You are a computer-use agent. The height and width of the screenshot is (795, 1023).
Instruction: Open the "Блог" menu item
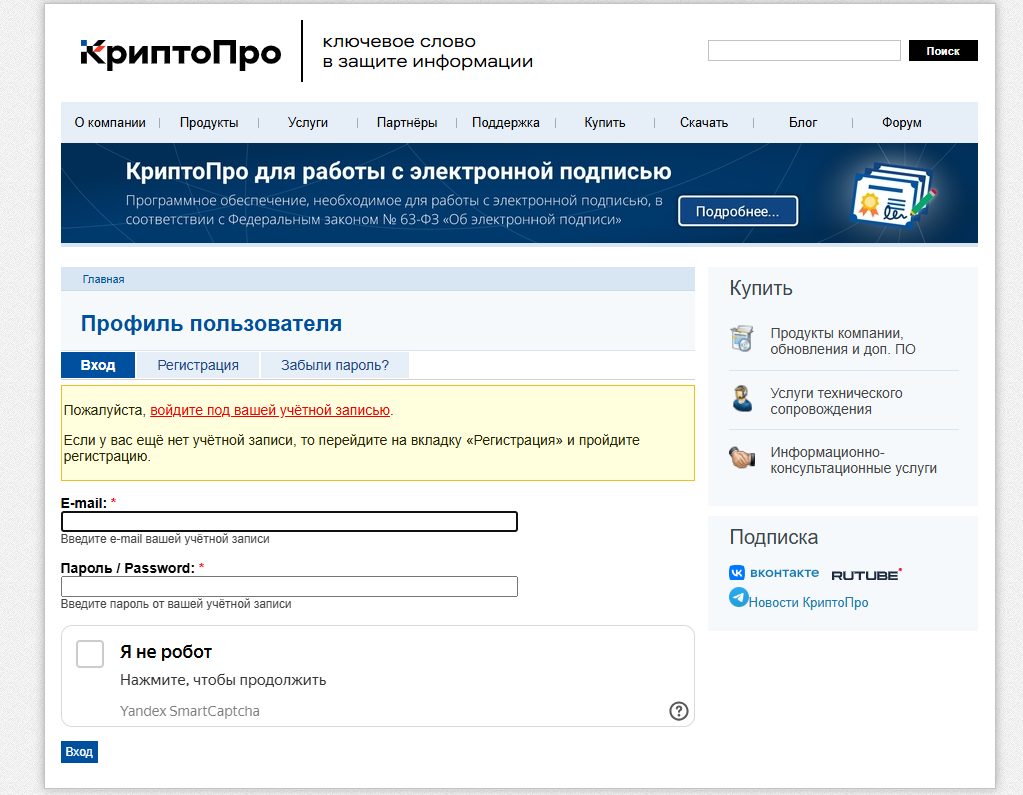click(802, 123)
